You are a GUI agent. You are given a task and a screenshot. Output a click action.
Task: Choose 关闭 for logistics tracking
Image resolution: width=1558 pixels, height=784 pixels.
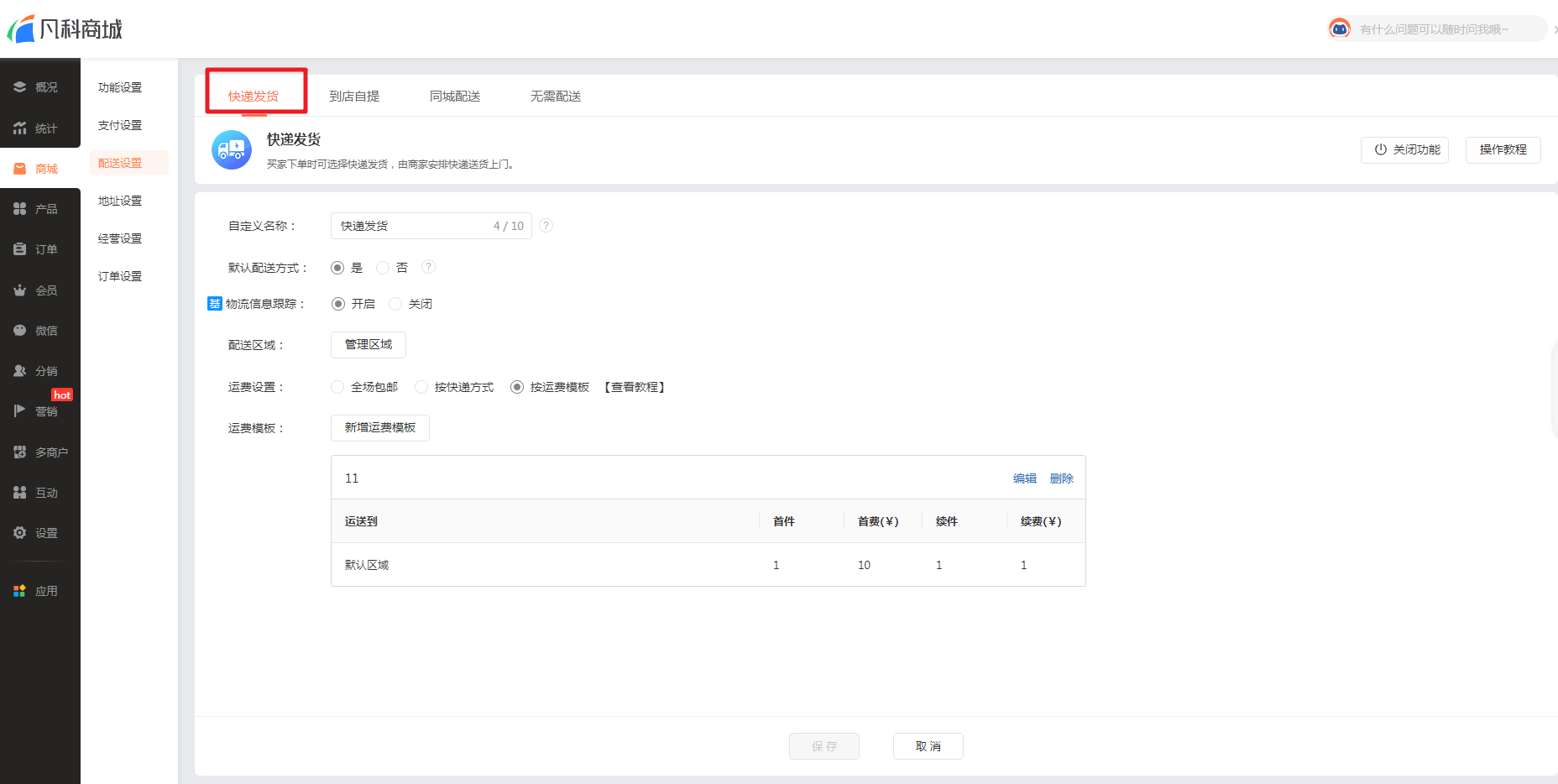coord(395,304)
